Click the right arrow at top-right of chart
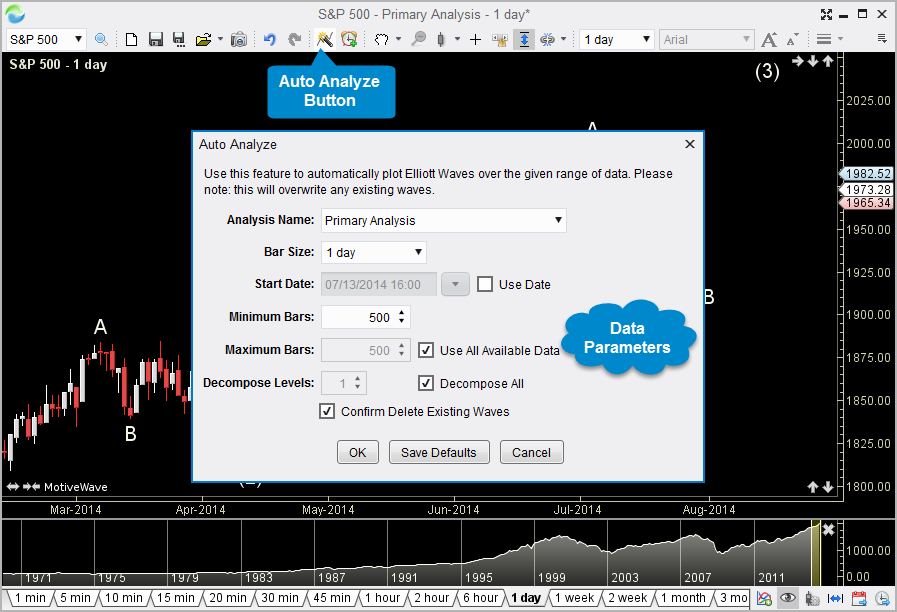This screenshot has height=612, width=897. click(798, 61)
